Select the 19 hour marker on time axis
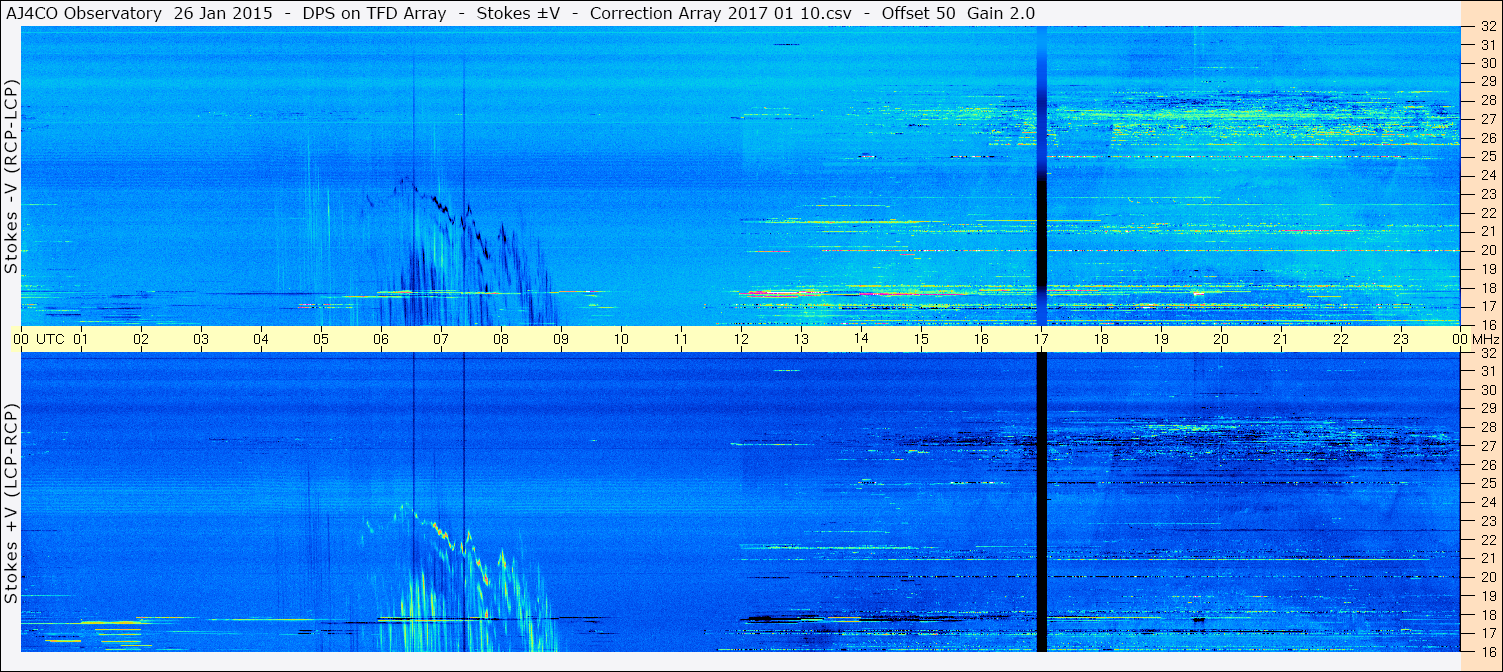Viewport: 1503px width, 672px height. coord(1161,339)
